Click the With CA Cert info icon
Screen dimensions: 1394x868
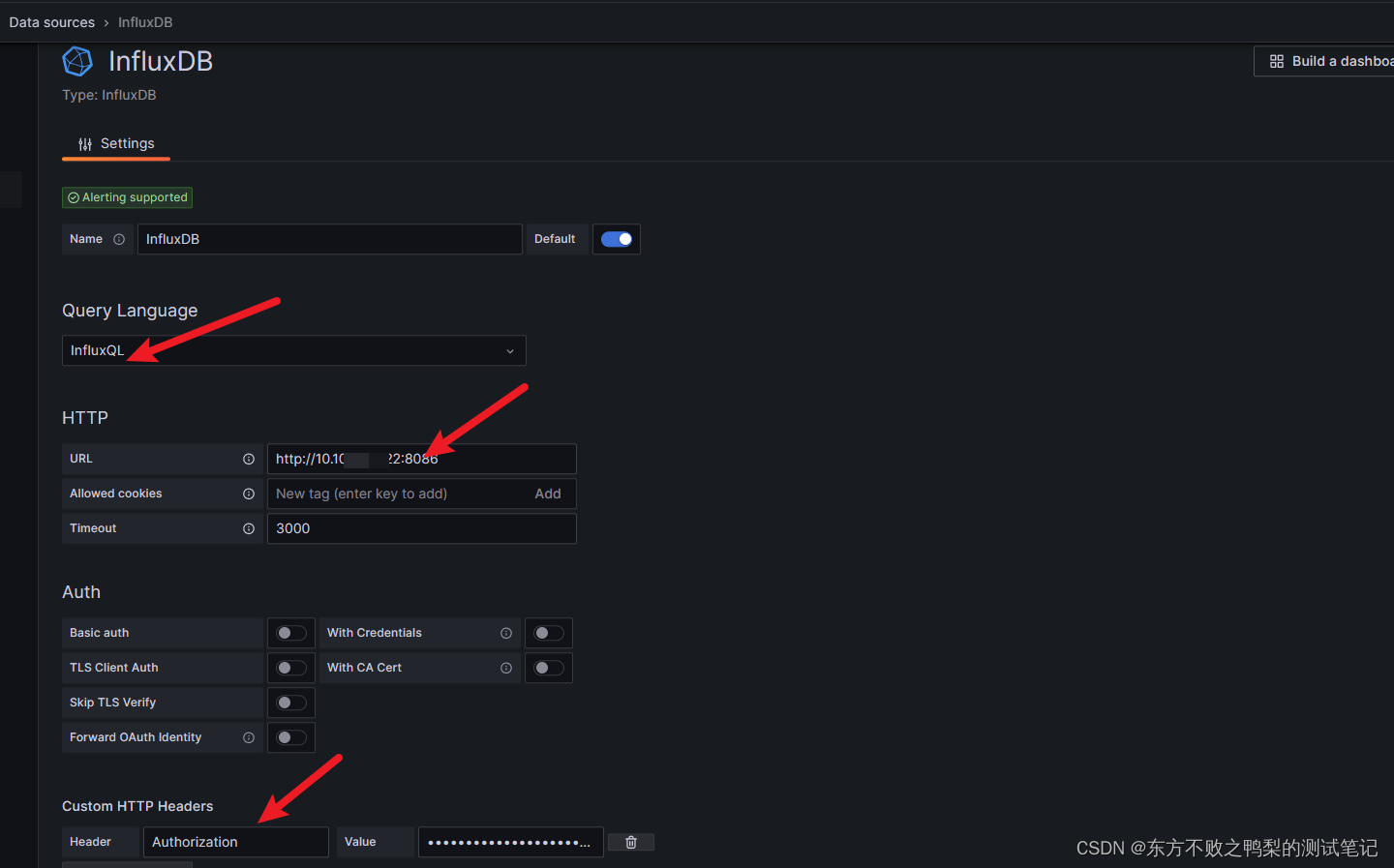pyautogui.click(x=506, y=668)
